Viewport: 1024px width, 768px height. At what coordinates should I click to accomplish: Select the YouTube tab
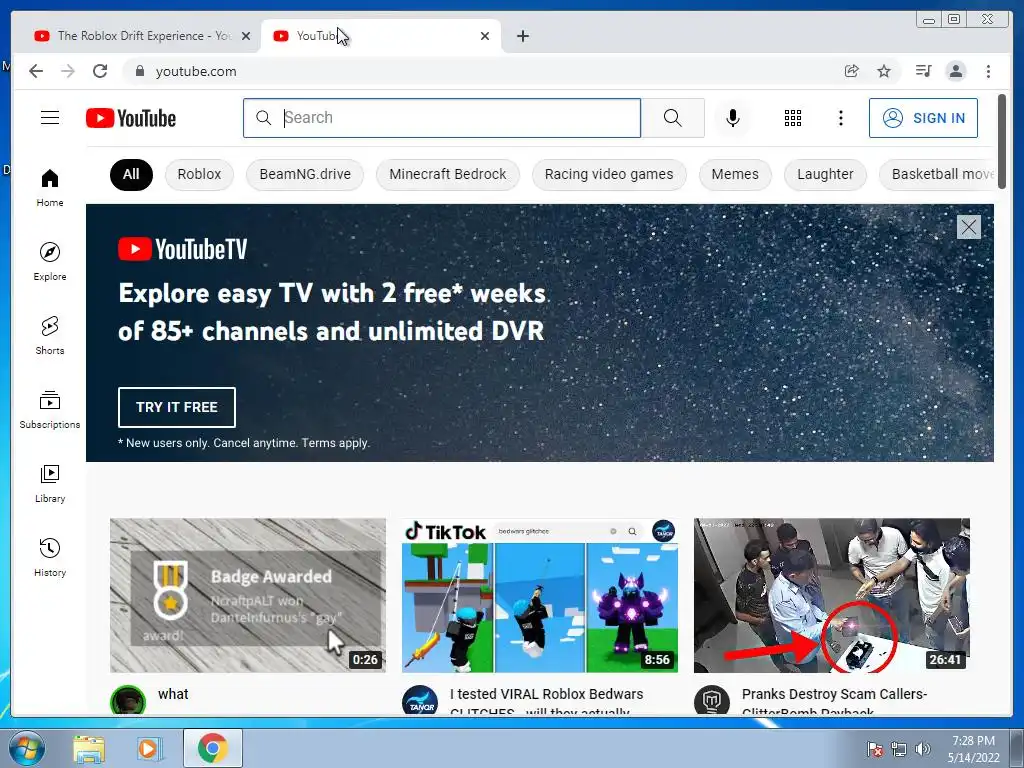click(x=379, y=36)
